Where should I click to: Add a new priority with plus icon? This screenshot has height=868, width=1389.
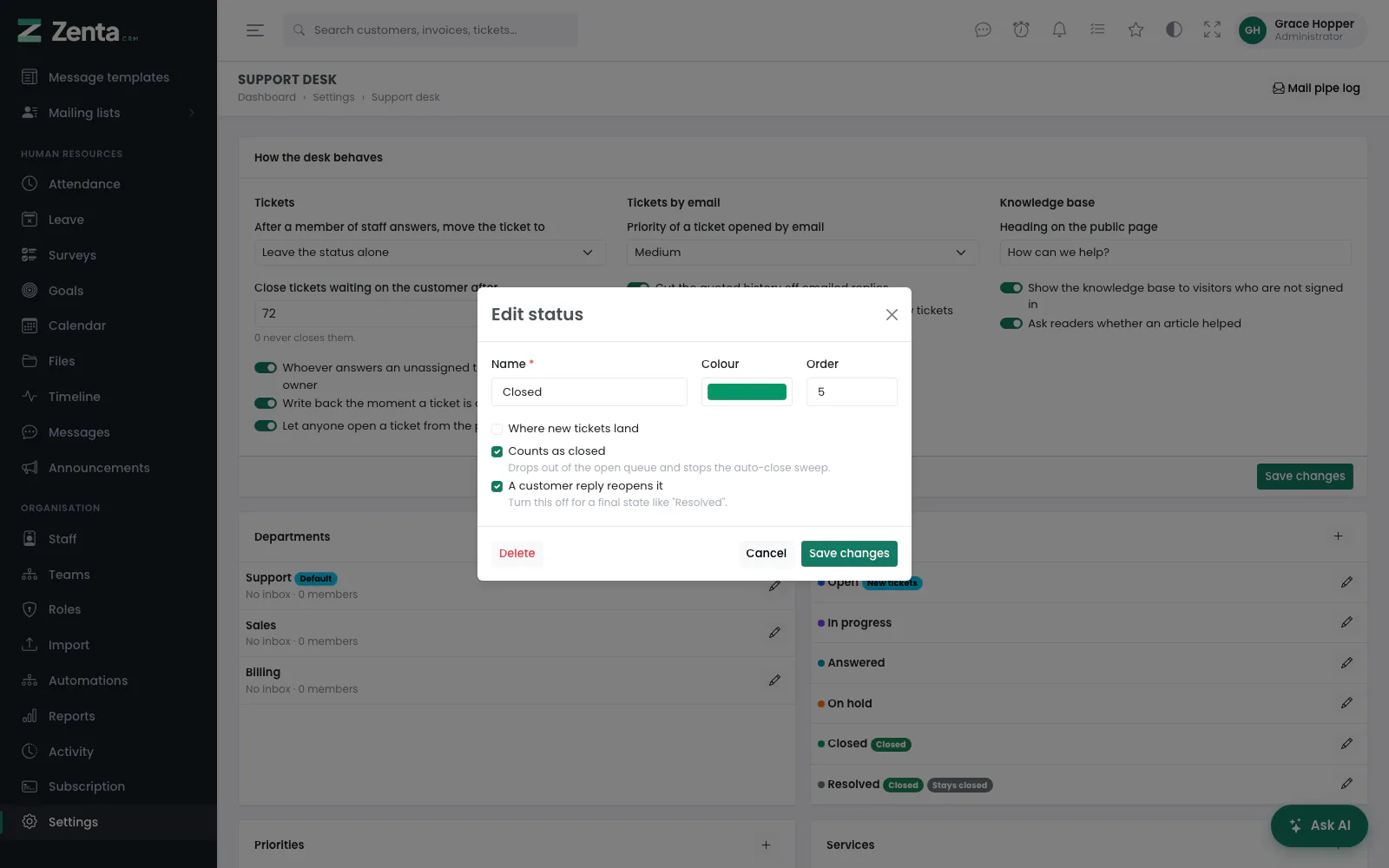click(x=766, y=845)
